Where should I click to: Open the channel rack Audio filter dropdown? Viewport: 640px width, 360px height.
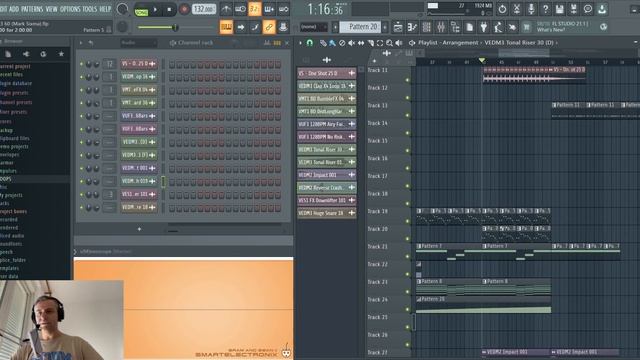click(x=139, y=42)
